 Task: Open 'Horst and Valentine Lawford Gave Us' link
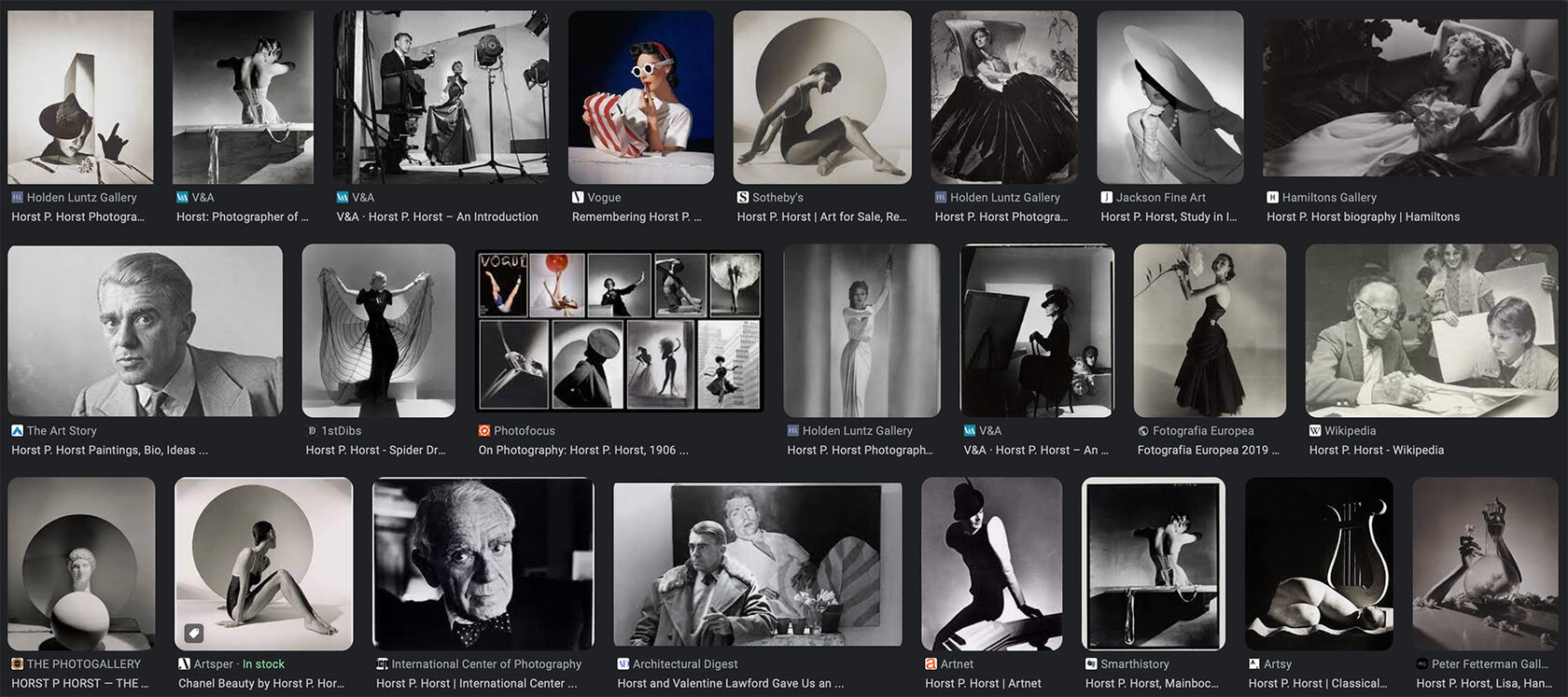pyautogui.click(x=730, y=683)
